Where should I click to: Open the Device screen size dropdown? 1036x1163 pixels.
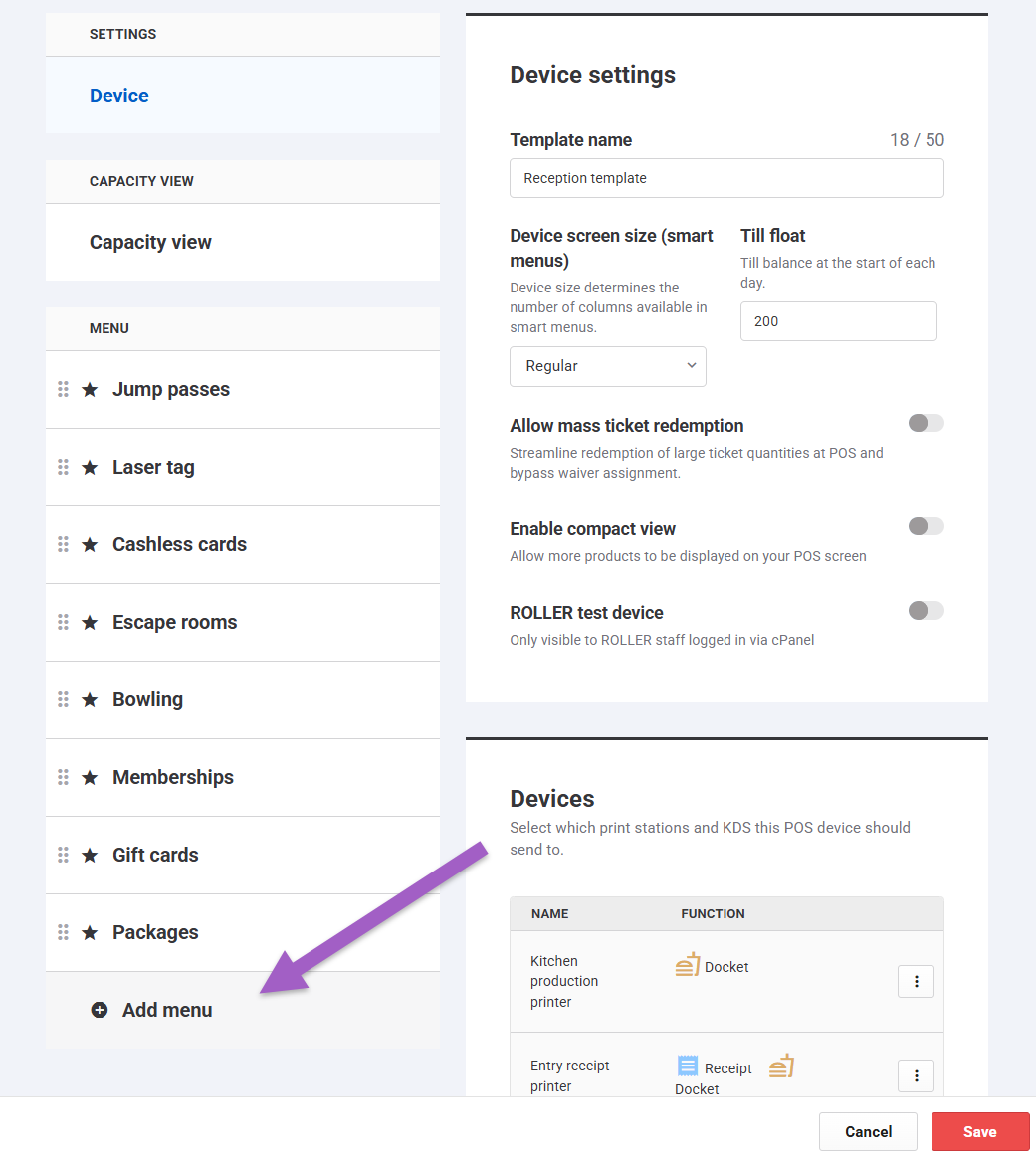pyautogui.click(x=607, y=366)
